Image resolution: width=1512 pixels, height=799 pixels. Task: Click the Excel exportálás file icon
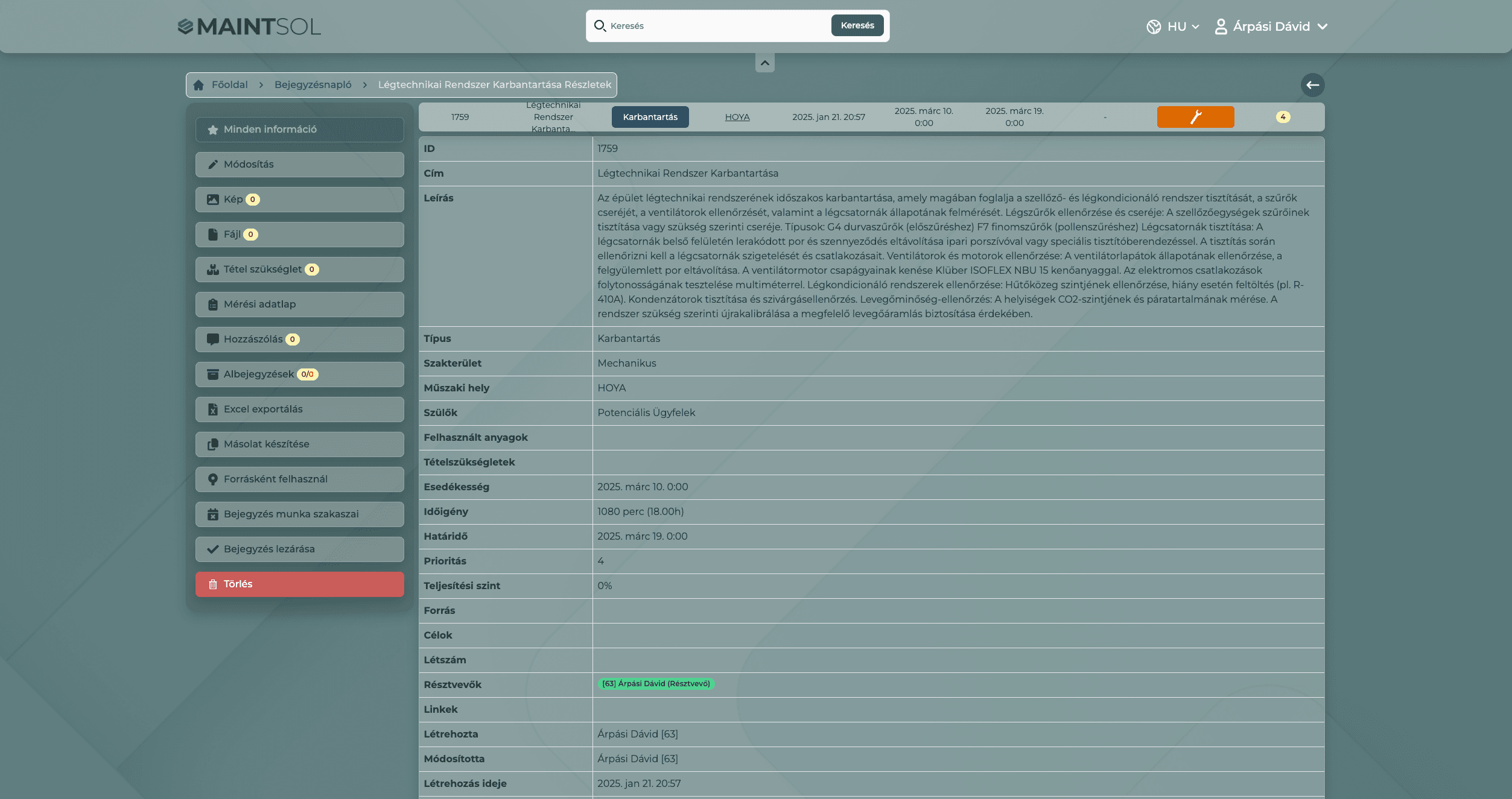pos(213,409)
